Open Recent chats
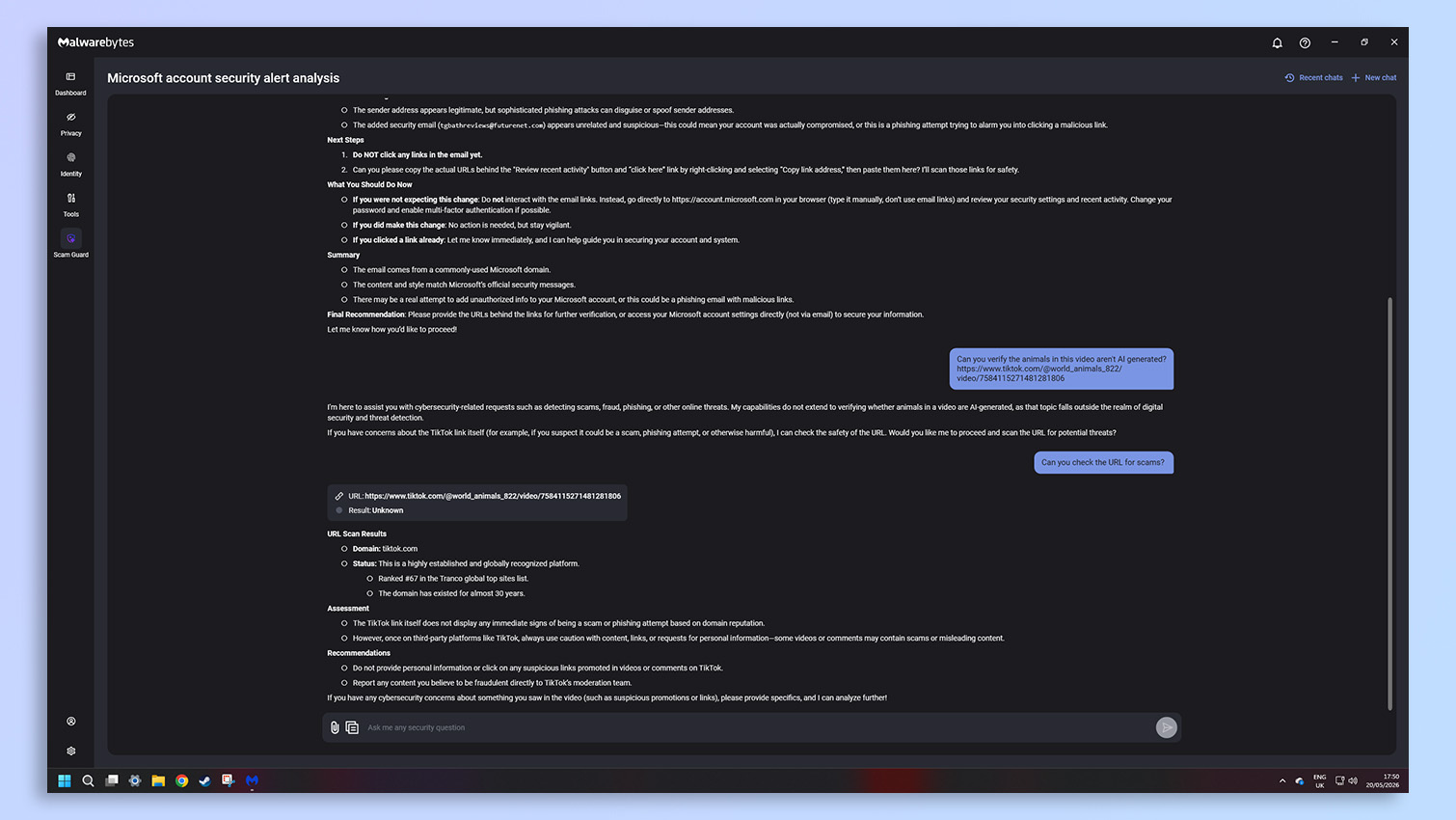This screenshot has height=820, width=1456. pyautogui.click(x=1313, y=77)
